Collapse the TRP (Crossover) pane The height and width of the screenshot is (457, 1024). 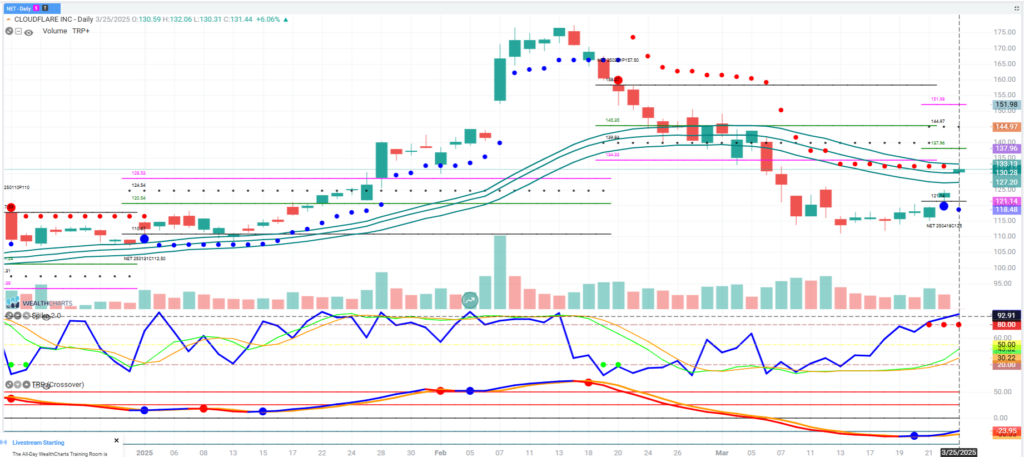(17, 385)
